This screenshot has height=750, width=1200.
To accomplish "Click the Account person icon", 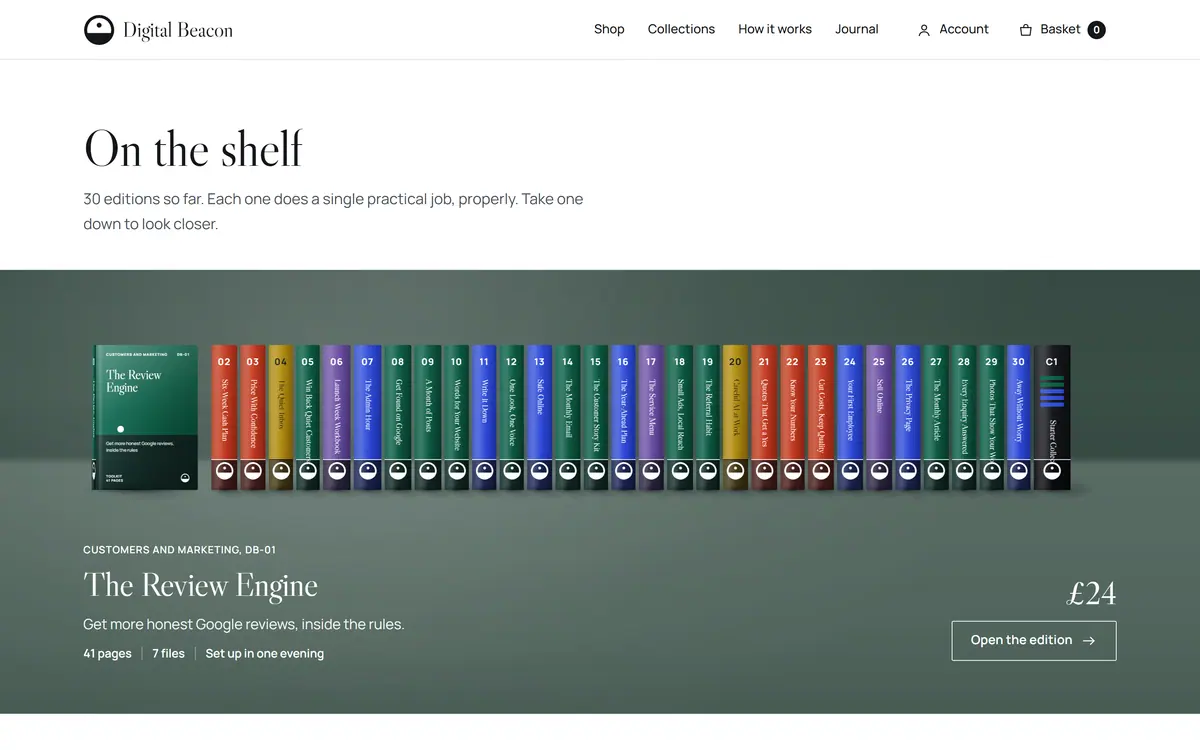I will pyautogui.click(x=924, y=30).
